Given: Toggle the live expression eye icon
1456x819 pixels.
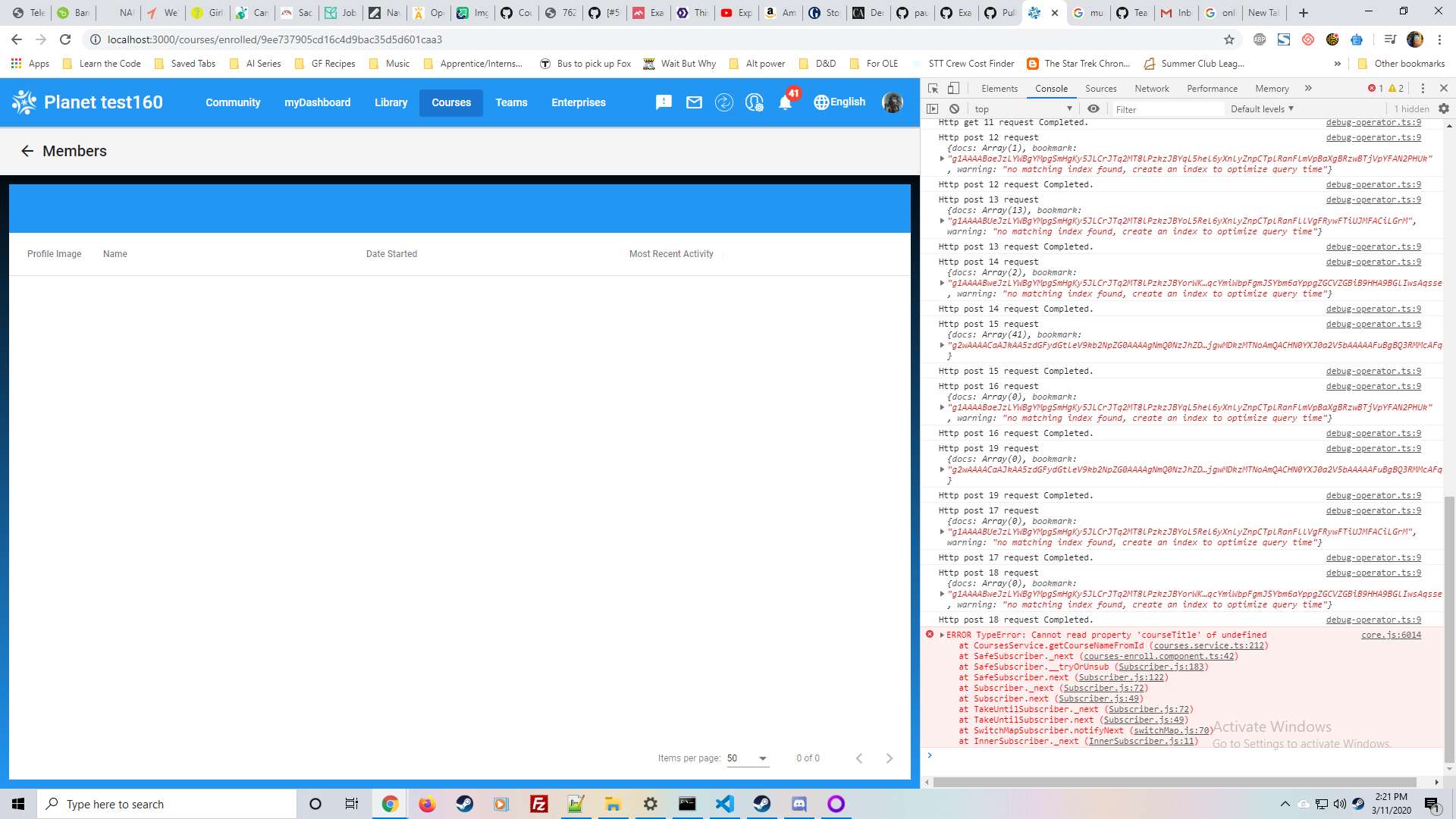Looking at the screenshot, I should click(x=1094, y=108).
